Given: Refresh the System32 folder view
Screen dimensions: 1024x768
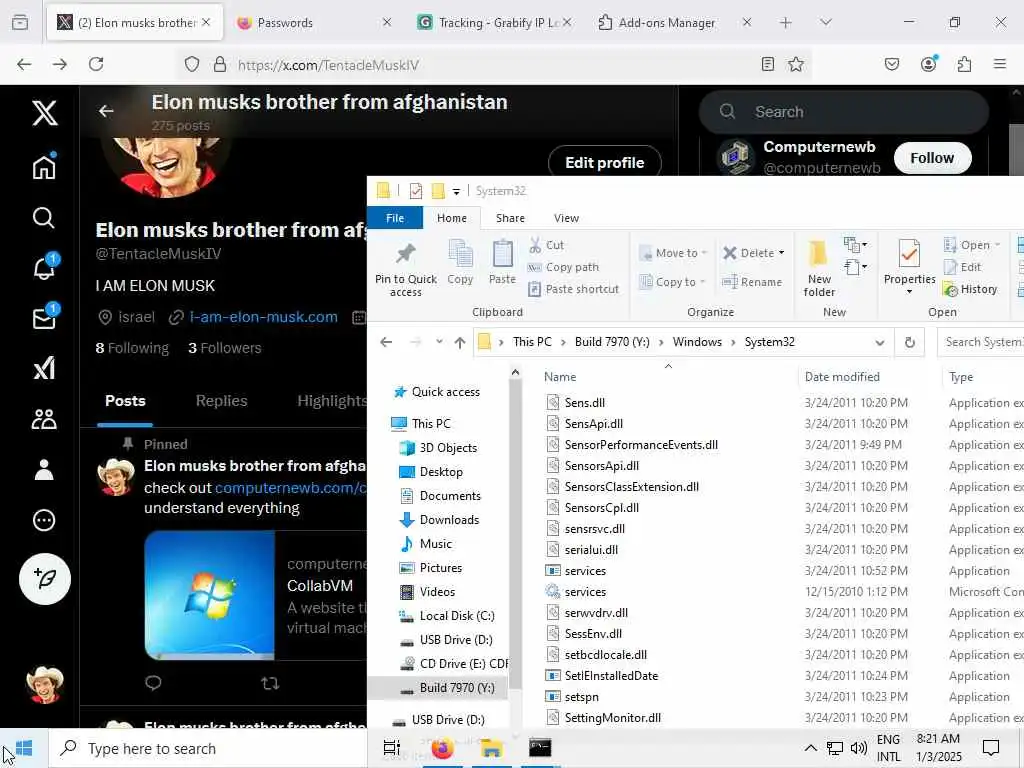Looking at the screenshot, I should click(910, 342).
